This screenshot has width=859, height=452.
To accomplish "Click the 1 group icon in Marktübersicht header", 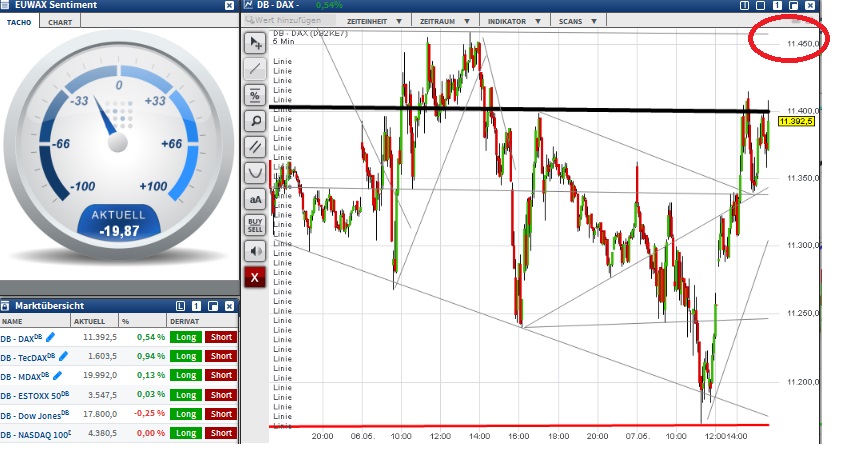I will coord(197,306).
